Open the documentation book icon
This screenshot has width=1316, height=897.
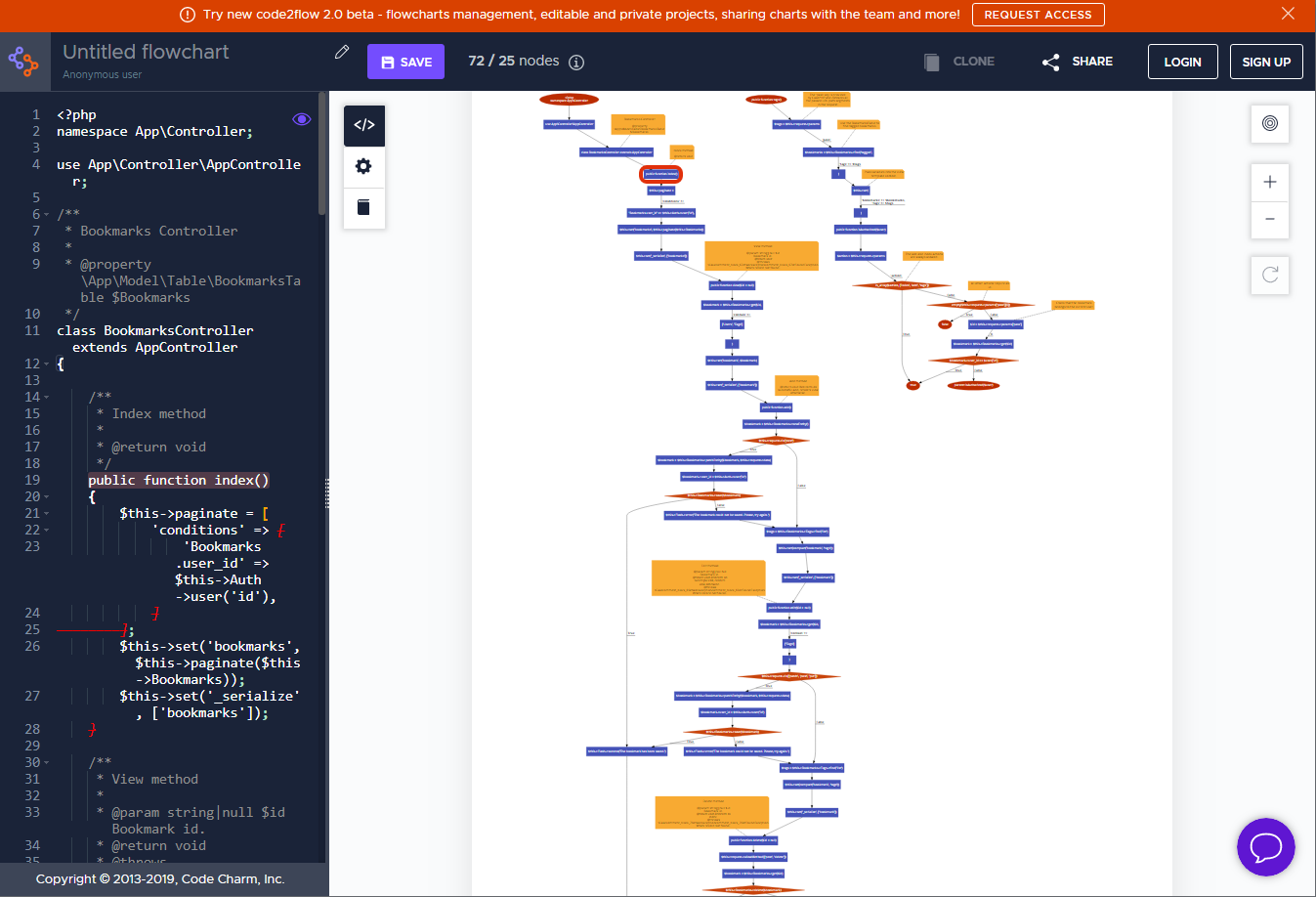[x=363, y=206]
